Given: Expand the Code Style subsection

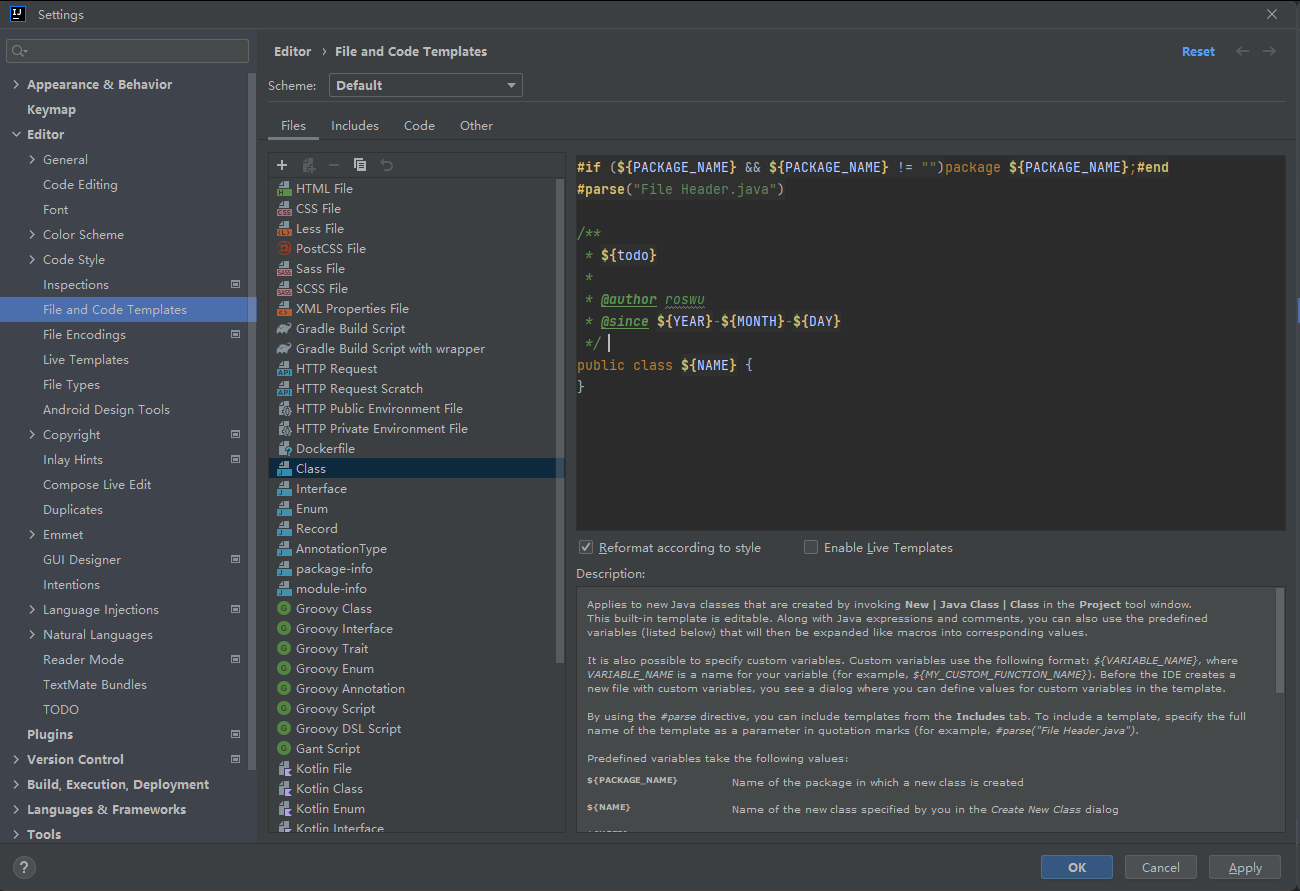Looking at the screenshot, I should 32,259.
